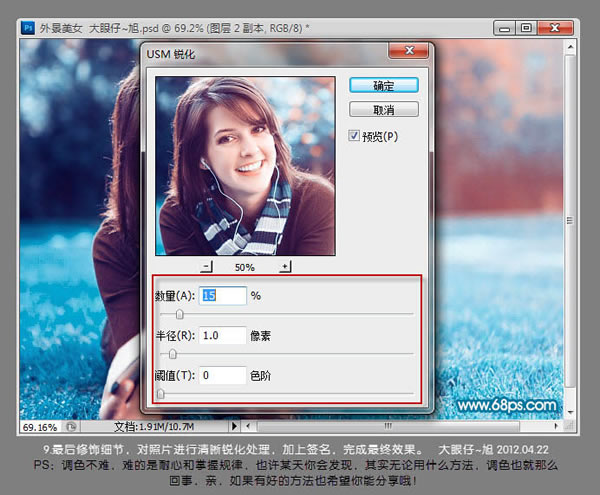Click the Photoshop Ps icon in the title bar
600x495 pixels.
28,28
